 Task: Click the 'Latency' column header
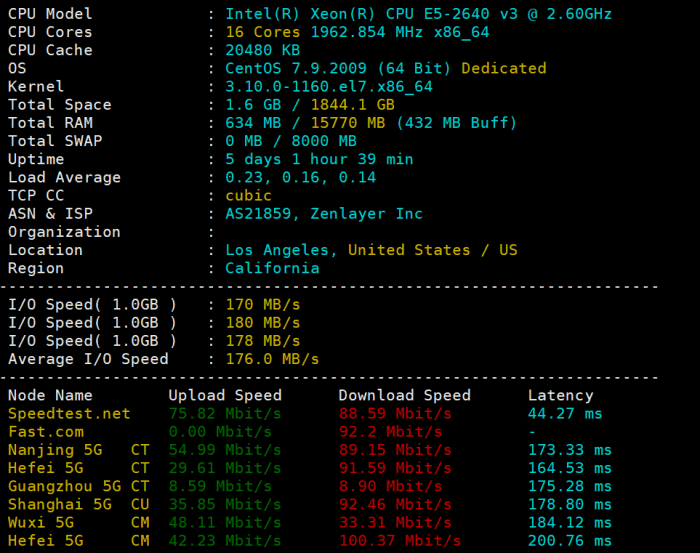pyautogui.click(x=560, y=396)
